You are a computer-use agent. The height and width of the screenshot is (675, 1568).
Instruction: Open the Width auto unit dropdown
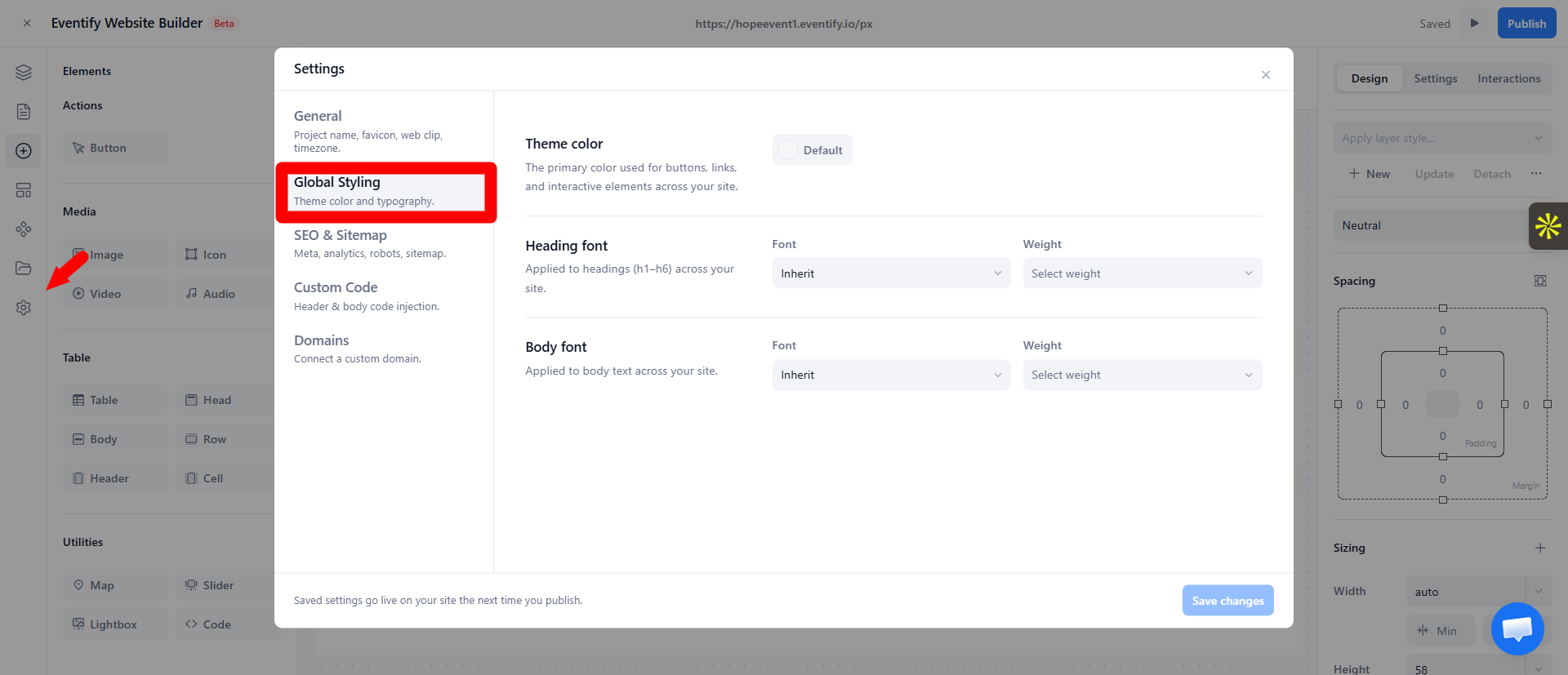1539,592
